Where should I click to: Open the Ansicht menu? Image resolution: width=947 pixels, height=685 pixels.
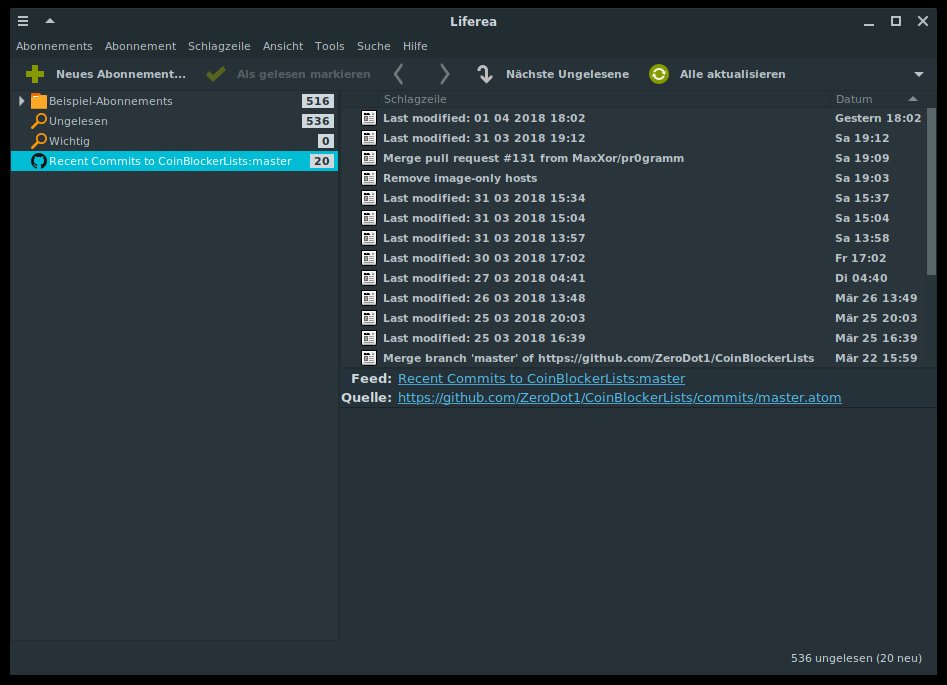click(283, 46)
